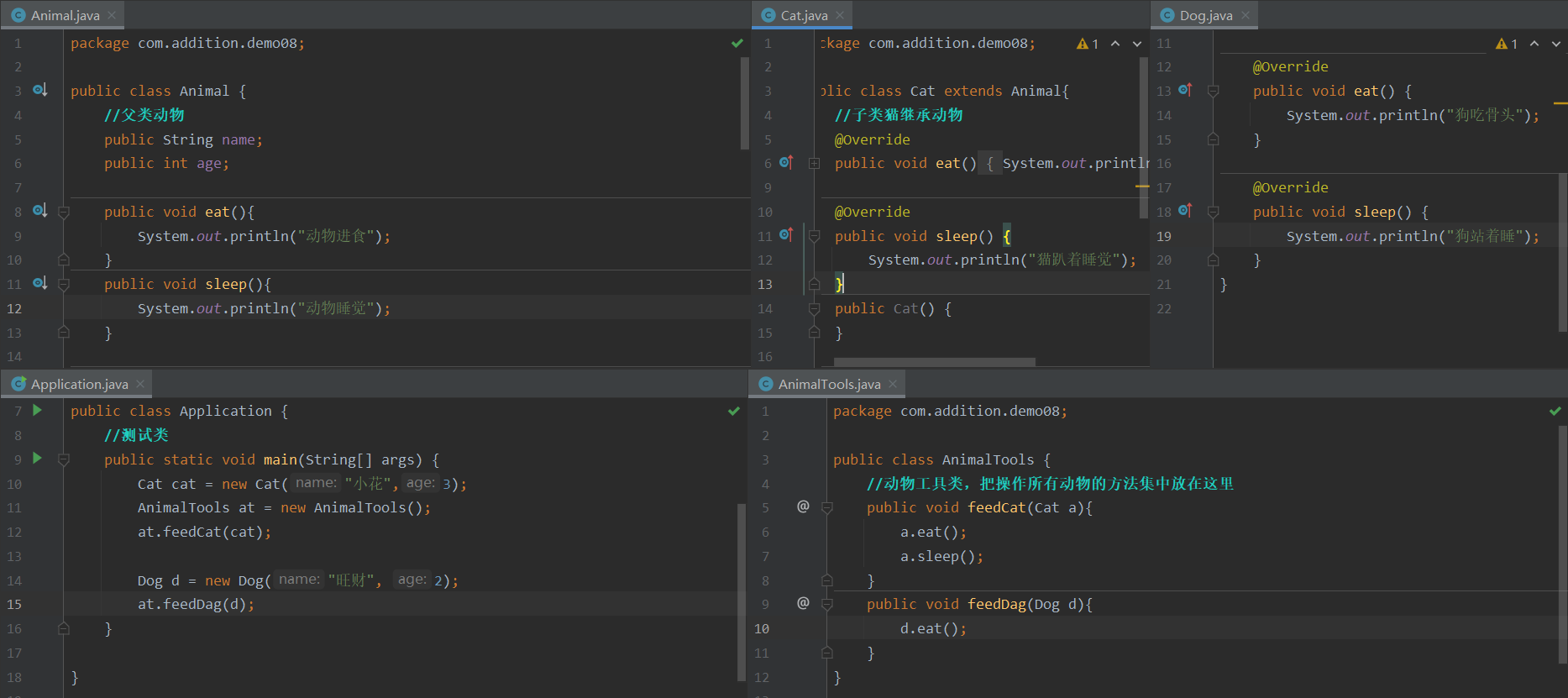Click 'public Cat() {' in Cat.java
This screenshot has height=698, width=1568.
(893, 308)
